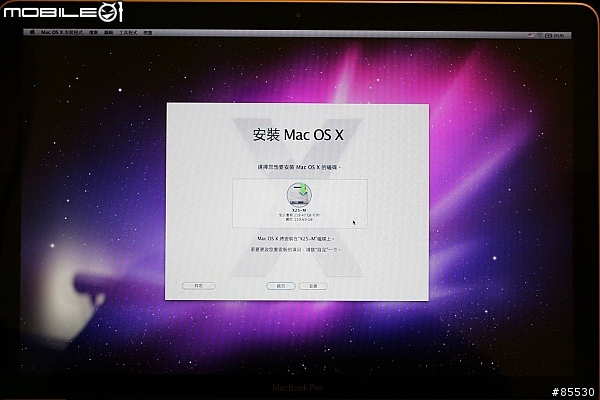Select the X25-M disk icon
The image size is (600, 400).
tap(299, 195)
